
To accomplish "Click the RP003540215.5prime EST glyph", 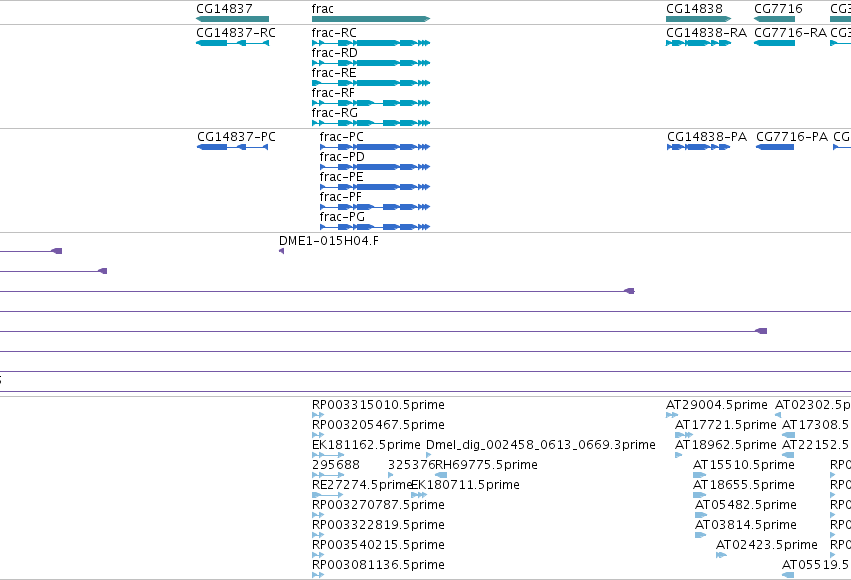I will (x=317, y=556).
